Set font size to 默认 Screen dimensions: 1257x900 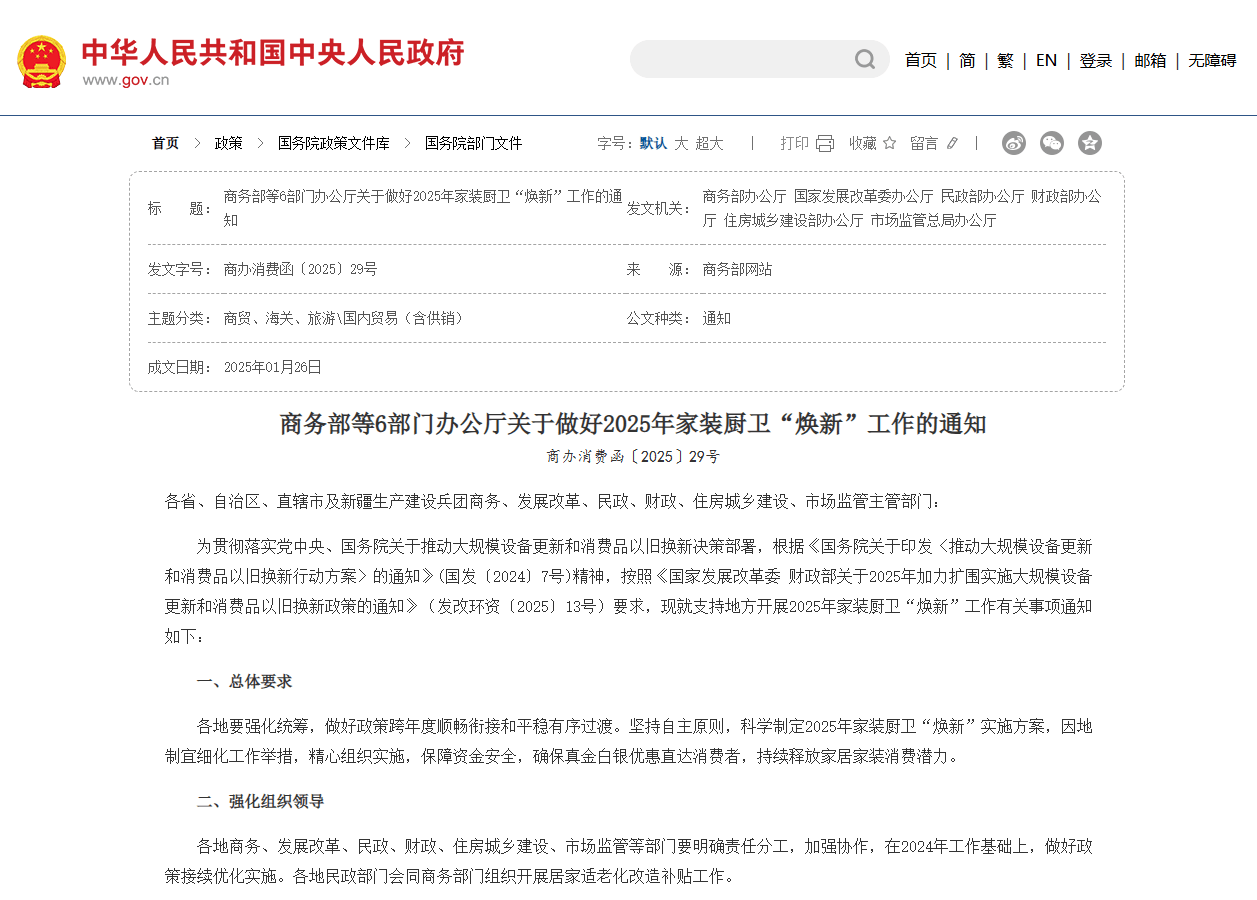(x=653, y=143)
